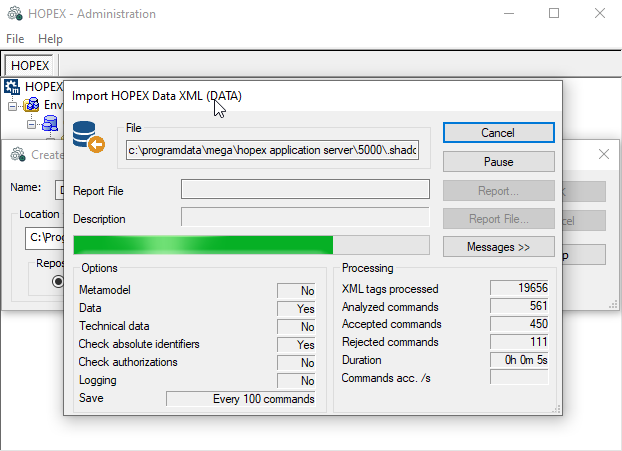Pause the import process

click(498, 162)
